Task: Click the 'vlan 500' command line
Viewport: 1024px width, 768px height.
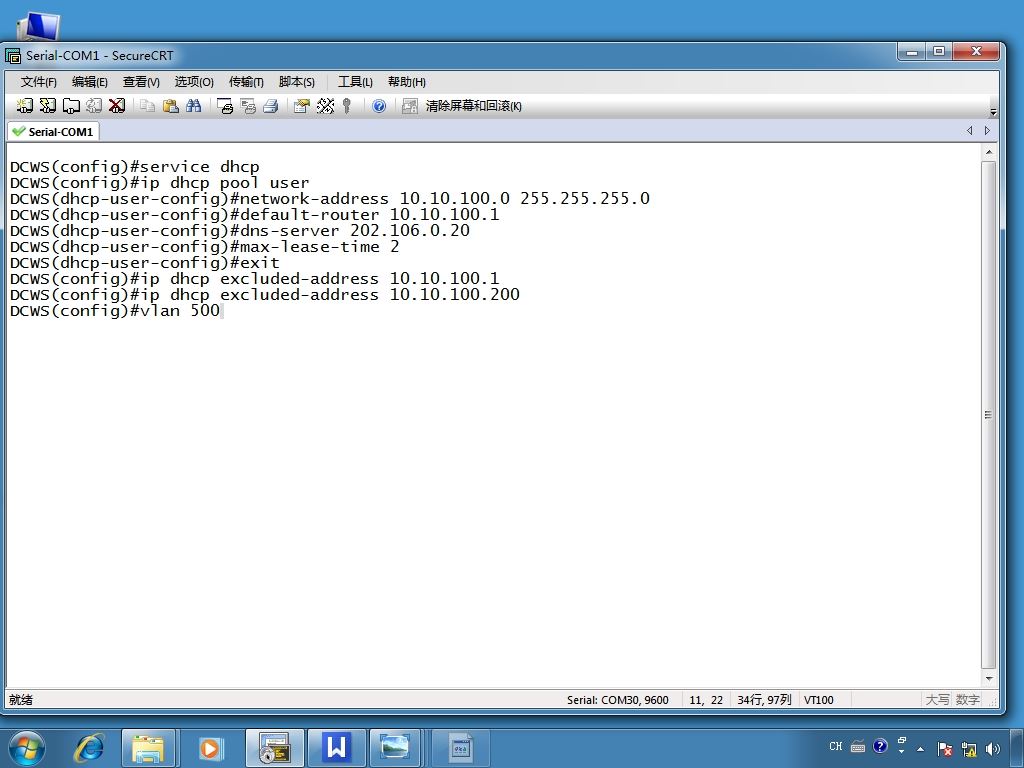Action: click(x=115, y=310)
